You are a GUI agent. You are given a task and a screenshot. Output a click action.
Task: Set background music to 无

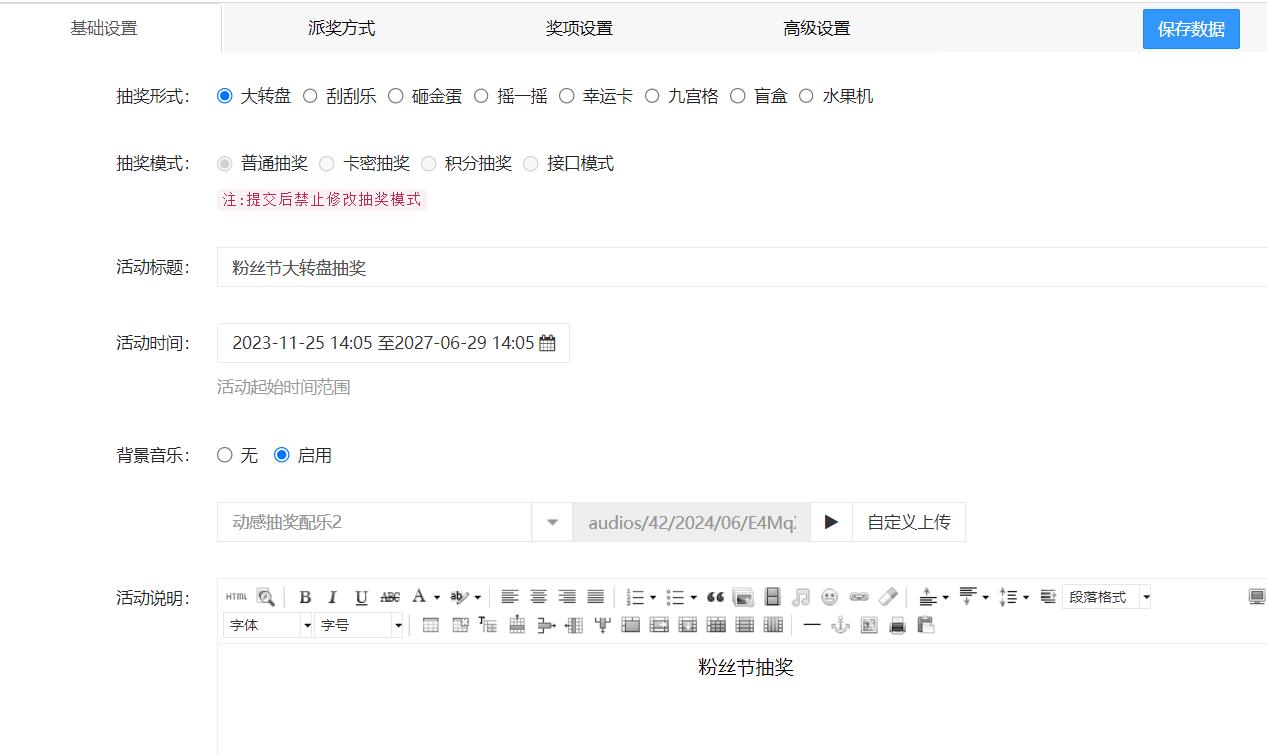coord(225,455)
